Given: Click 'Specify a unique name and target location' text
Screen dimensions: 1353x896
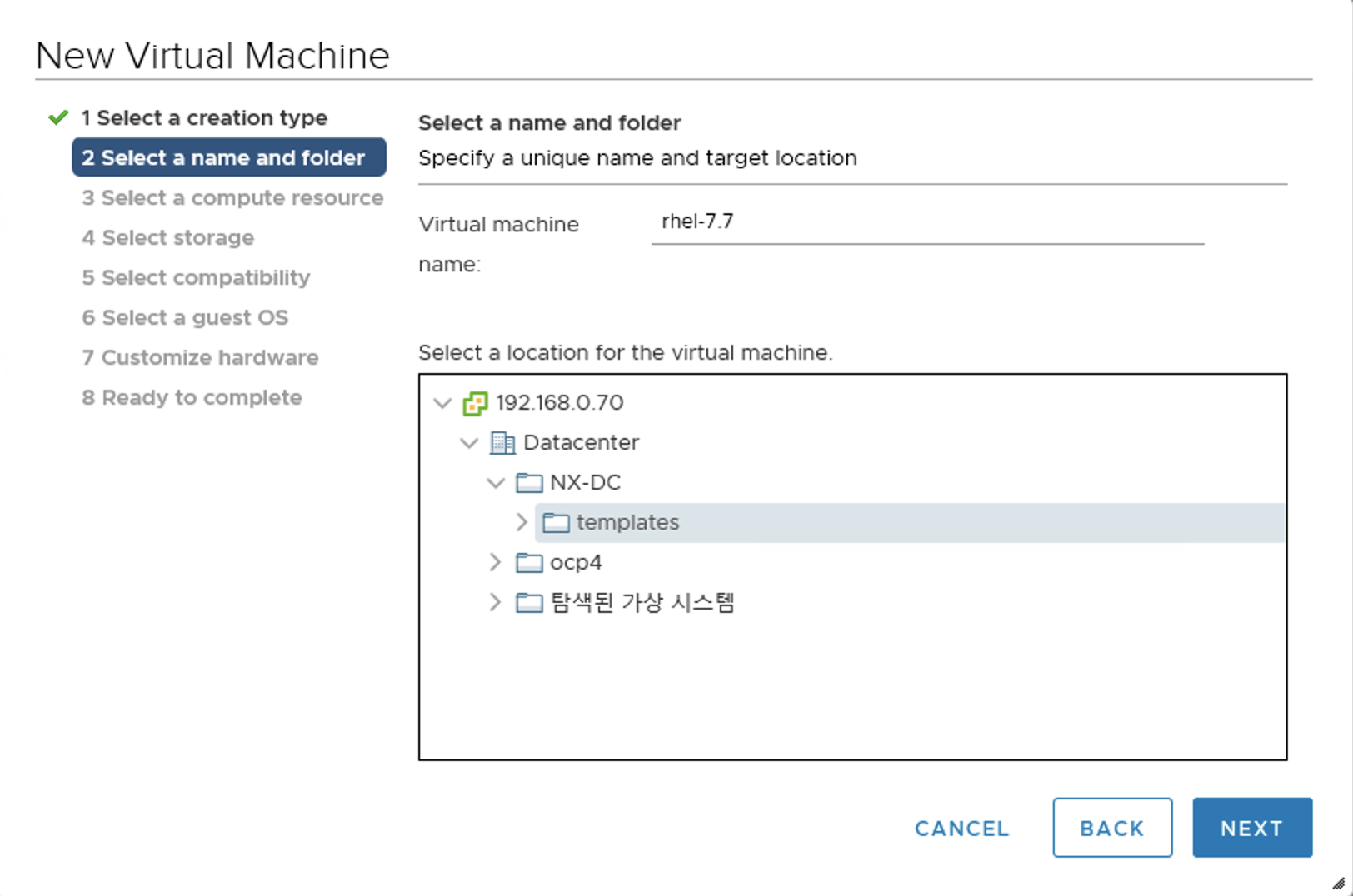Looking at the screenshot, I should click(637, 158).
